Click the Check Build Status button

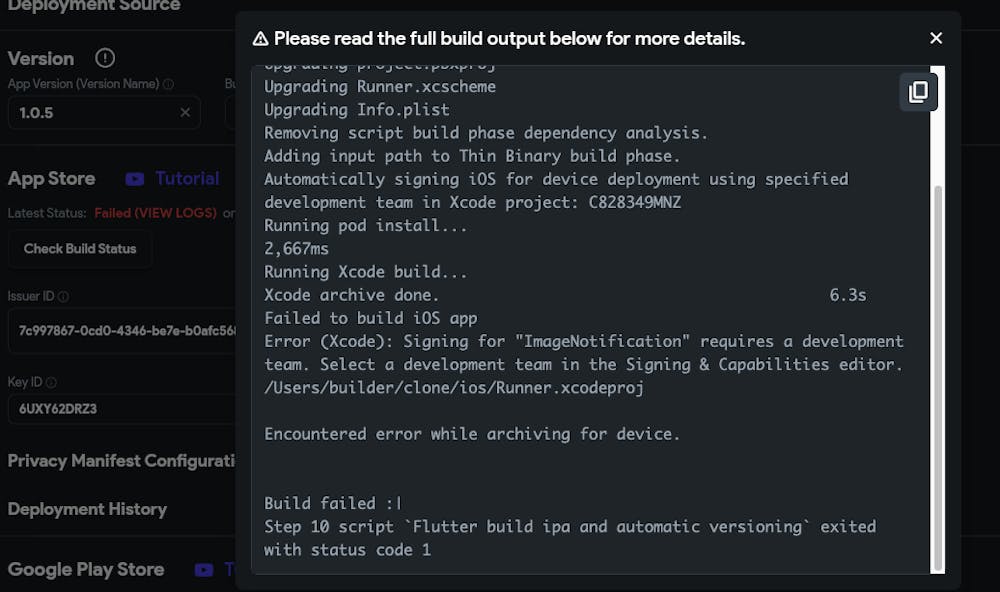80,249
